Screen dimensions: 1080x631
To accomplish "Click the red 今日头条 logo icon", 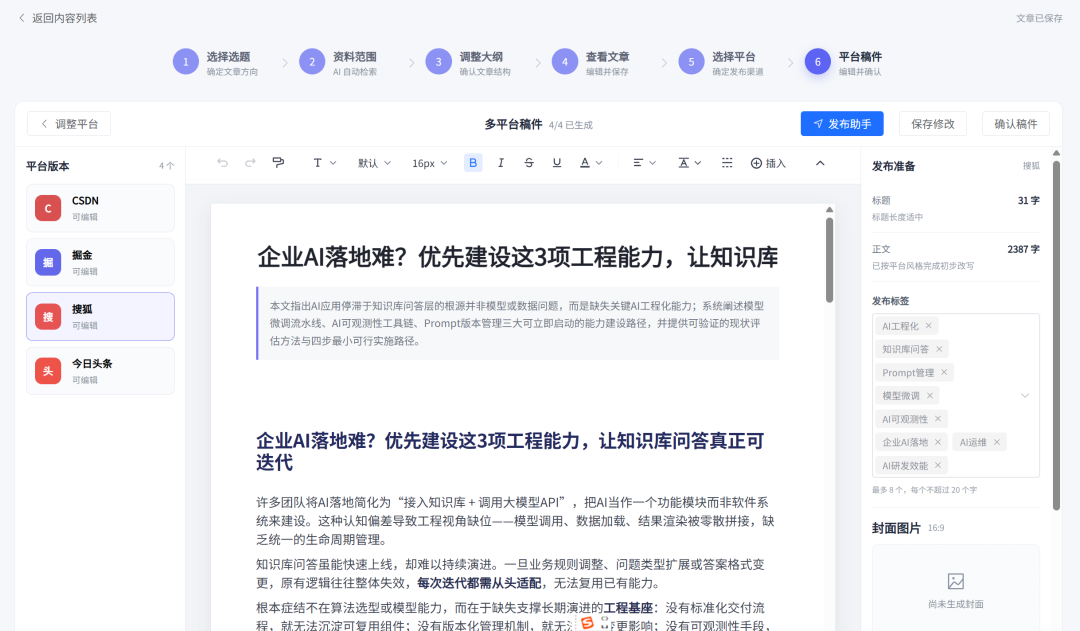I will point(48,371).
